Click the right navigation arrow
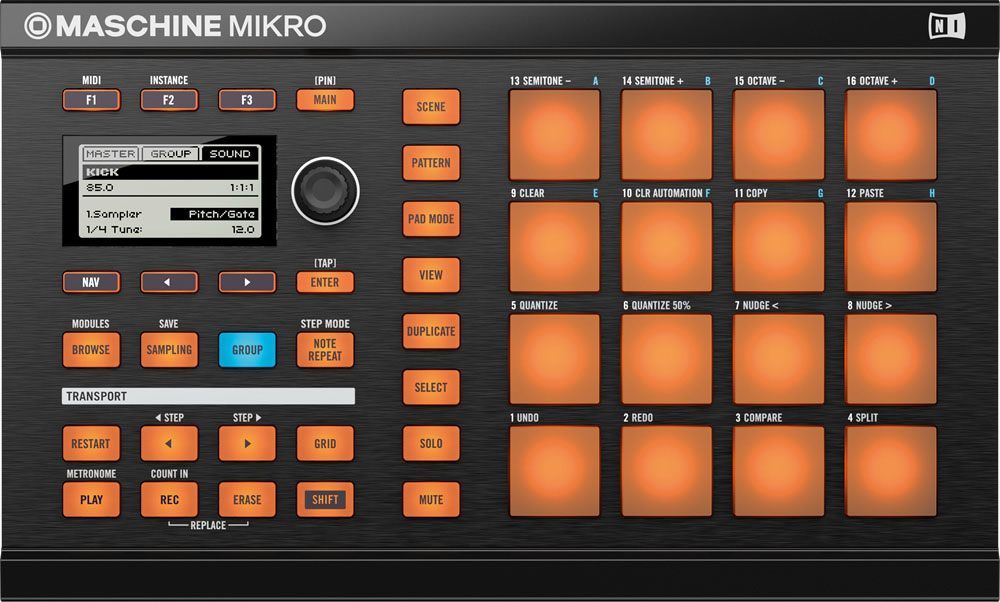The image size is (1000, 602). point(246,282)
